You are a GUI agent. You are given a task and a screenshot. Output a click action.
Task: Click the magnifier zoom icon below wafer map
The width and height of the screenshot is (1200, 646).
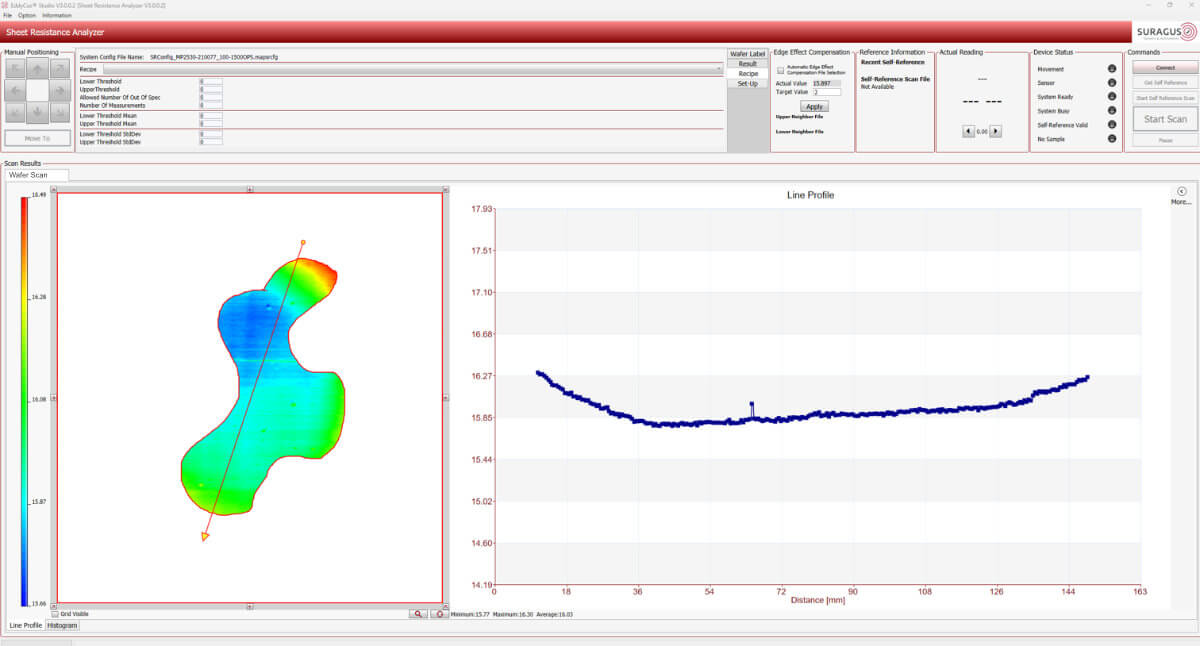pyautogui.click(x=418, y=614)
